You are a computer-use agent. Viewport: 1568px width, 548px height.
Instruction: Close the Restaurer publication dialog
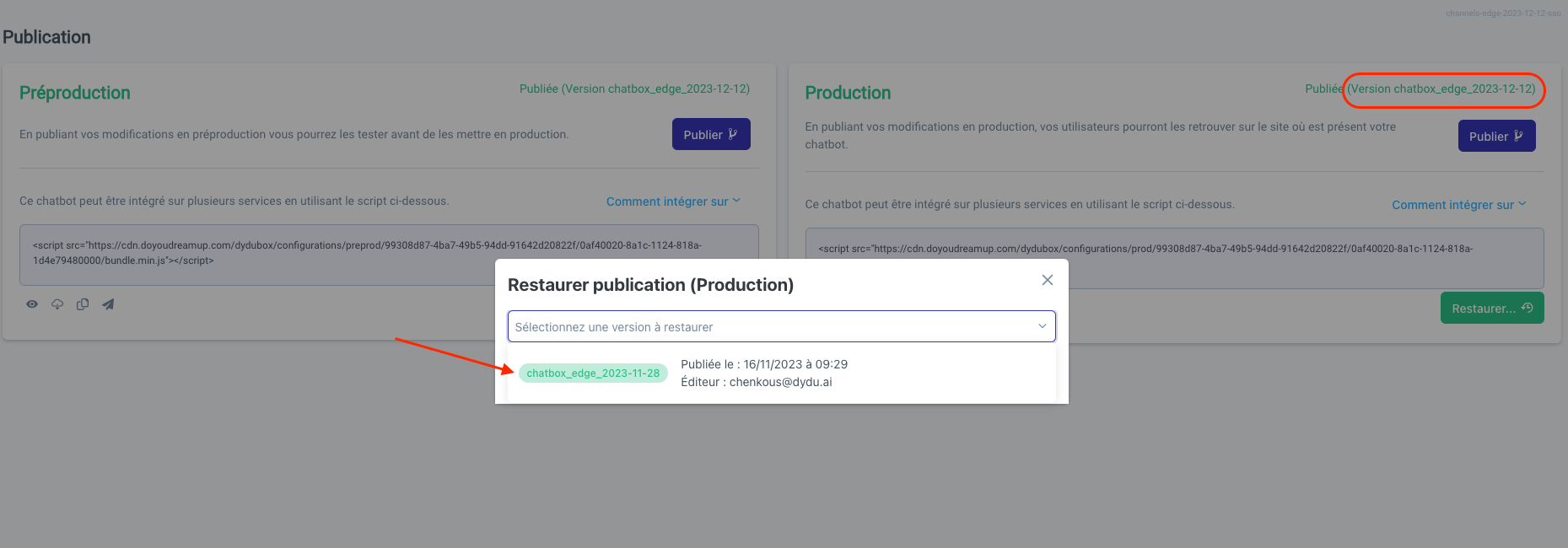pyautogui.click(x=1048, y=280)
